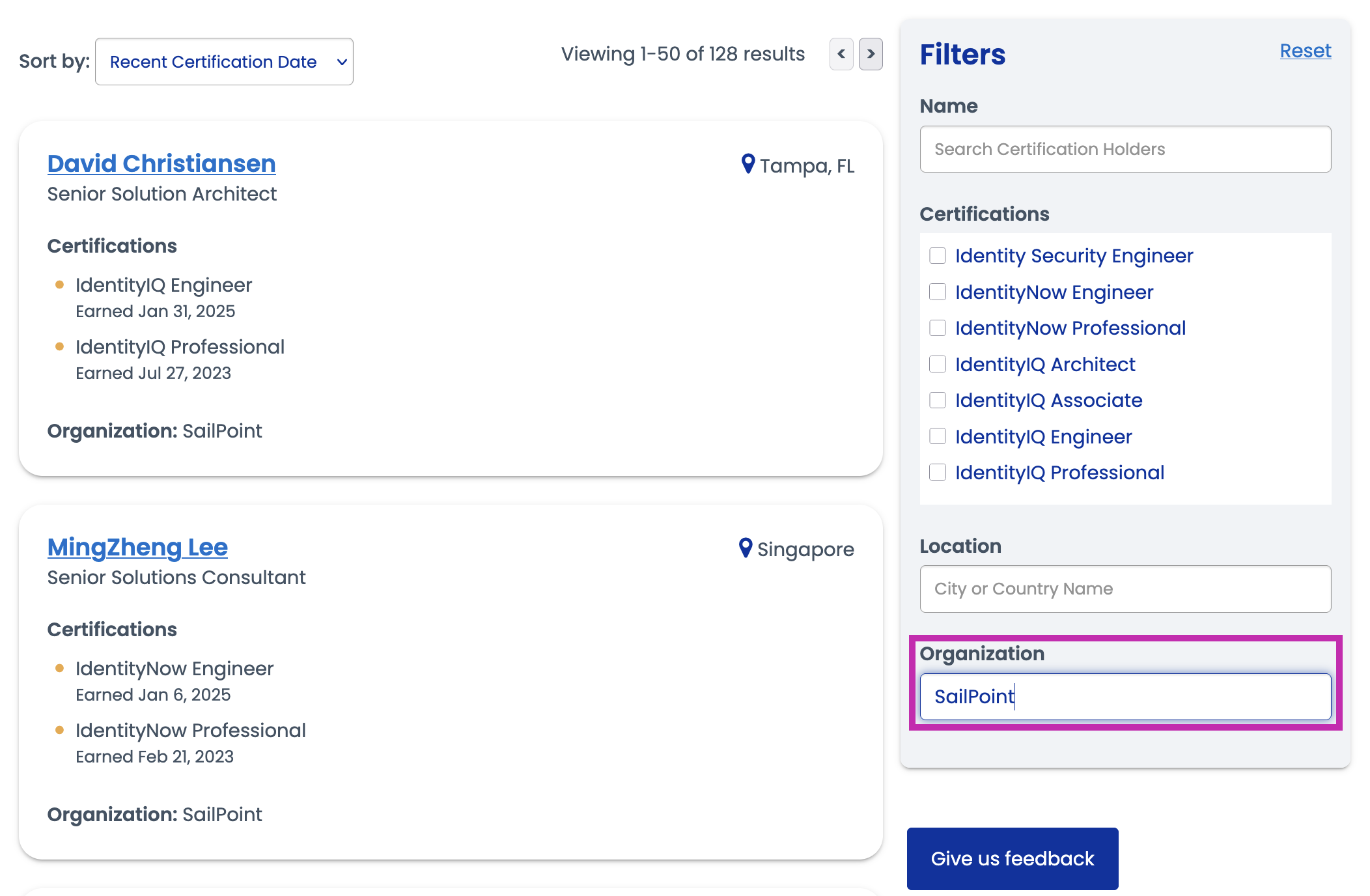Viewport: 1370px width, 896px height.
Task: Open David Christiansen's profile
Action: (161, 163)
